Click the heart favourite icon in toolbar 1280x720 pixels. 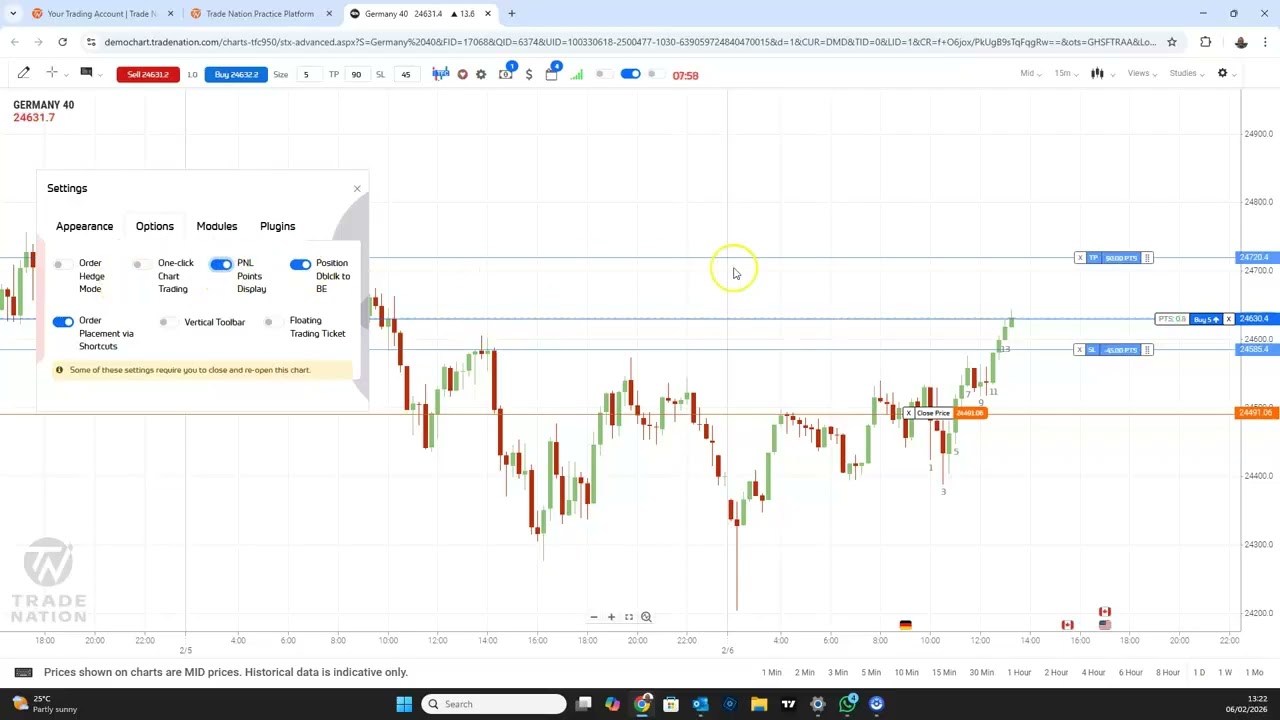(x=462, y=75)
